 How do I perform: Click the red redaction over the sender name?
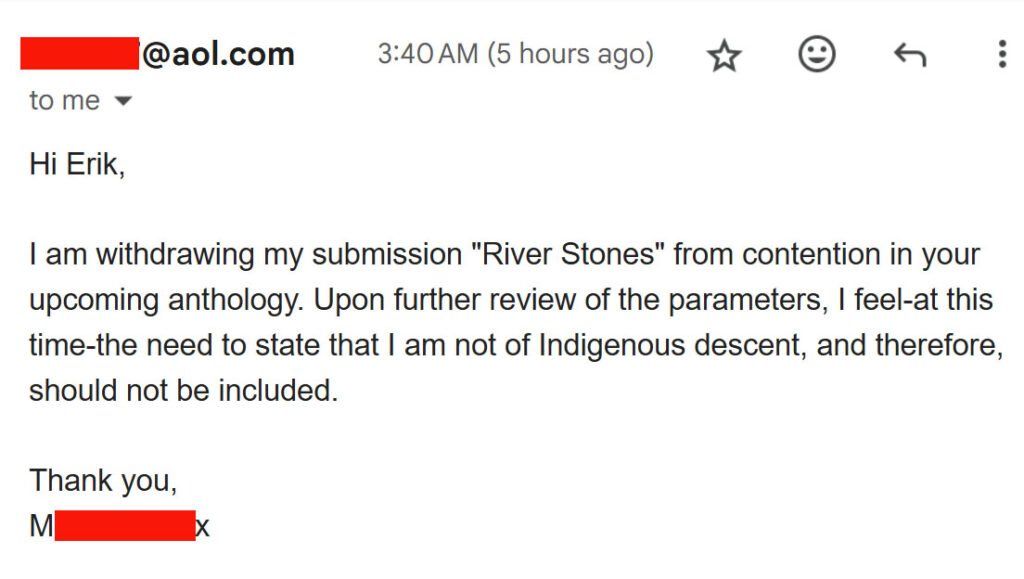(x=80, y=54)
